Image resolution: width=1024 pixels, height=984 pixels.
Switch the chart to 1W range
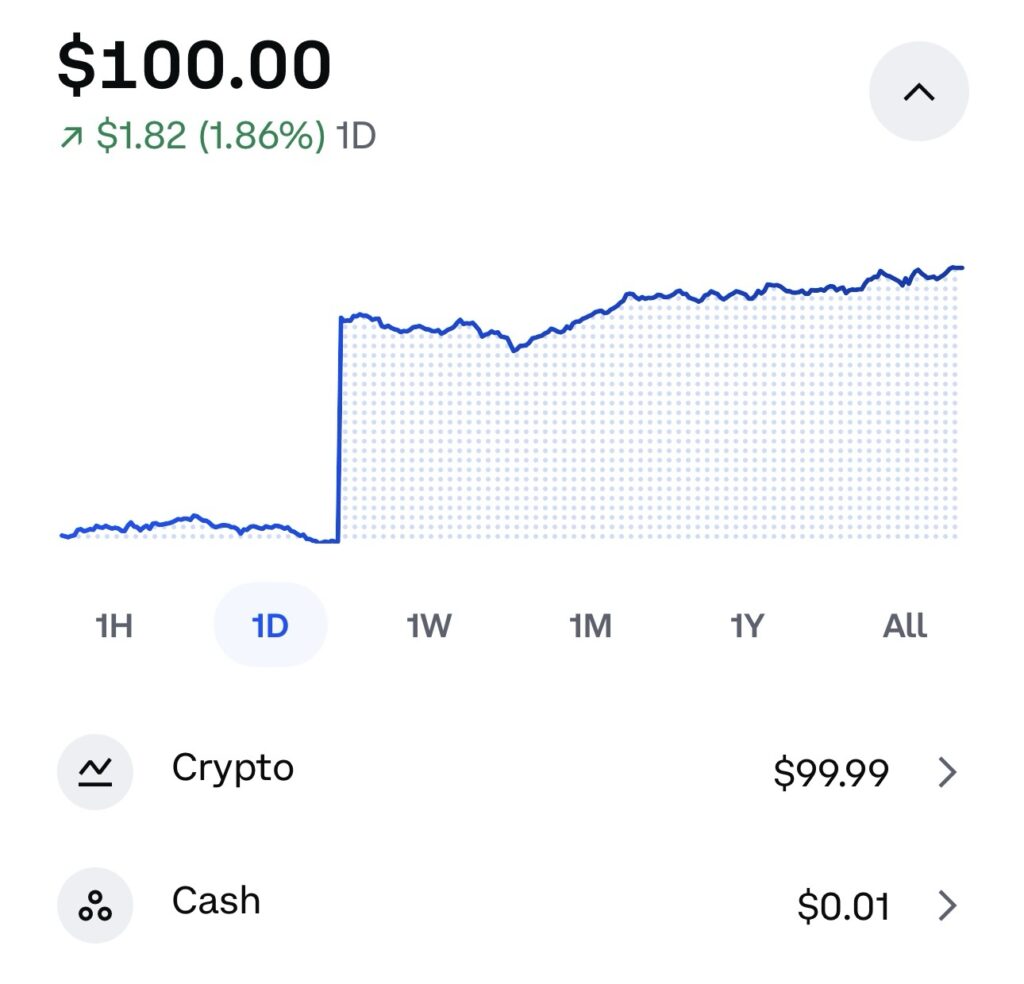pyautogui.click(x=429, y=626)
